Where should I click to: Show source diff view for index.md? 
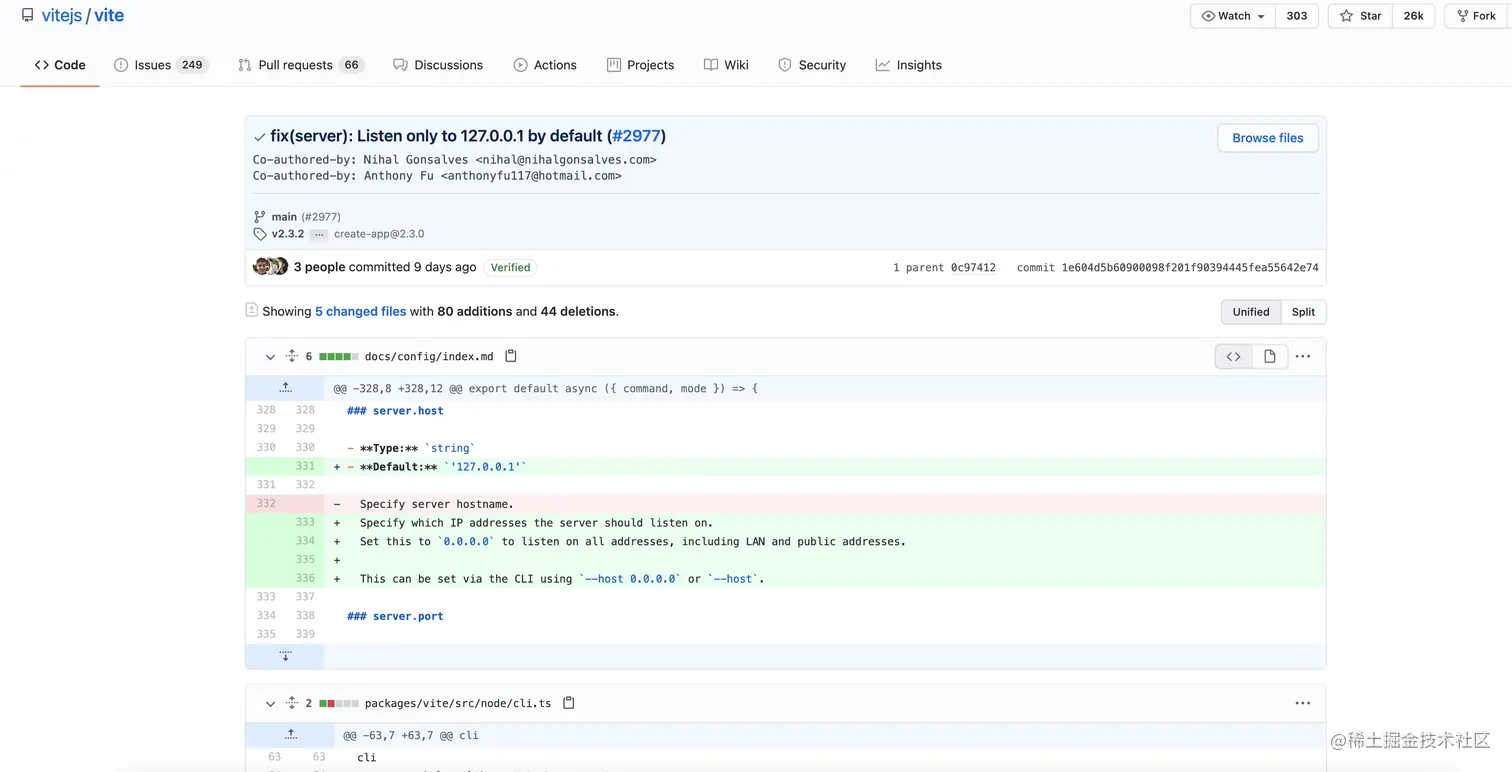click(x=1233, y=356)
